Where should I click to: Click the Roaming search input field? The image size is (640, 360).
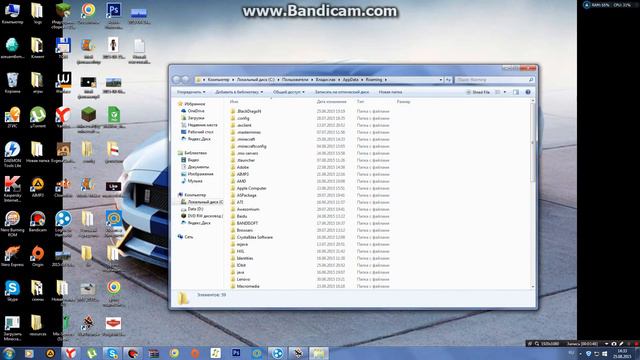point(495,80)
